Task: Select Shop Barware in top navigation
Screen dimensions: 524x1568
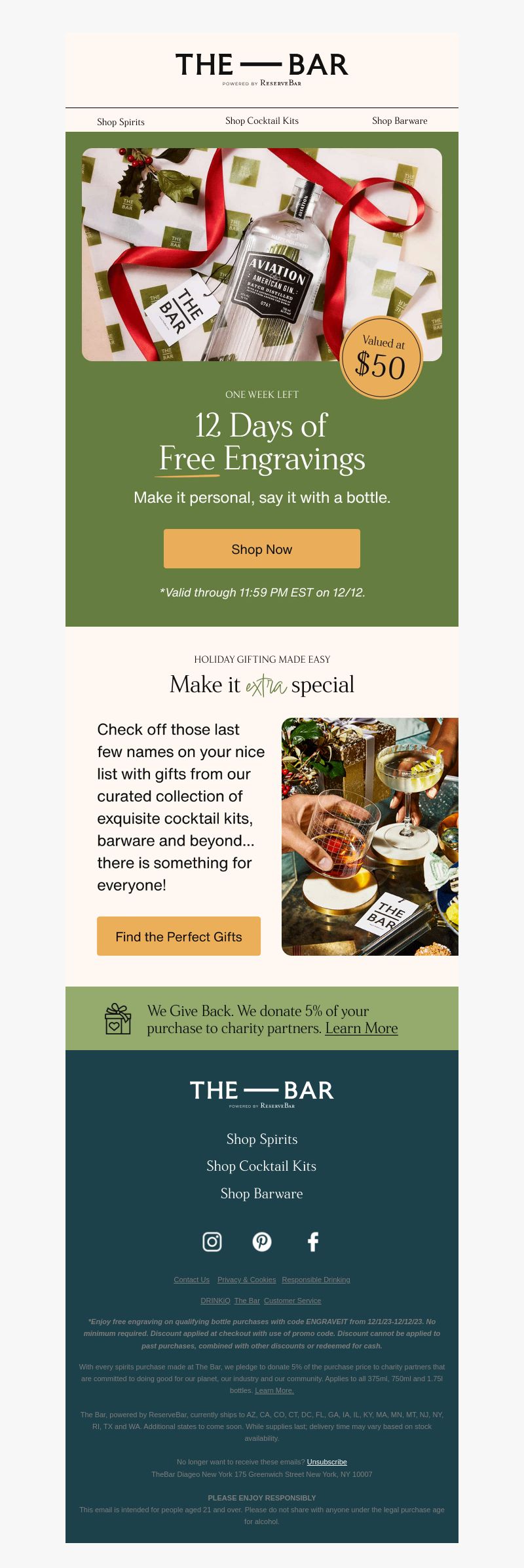Action: 400,121
